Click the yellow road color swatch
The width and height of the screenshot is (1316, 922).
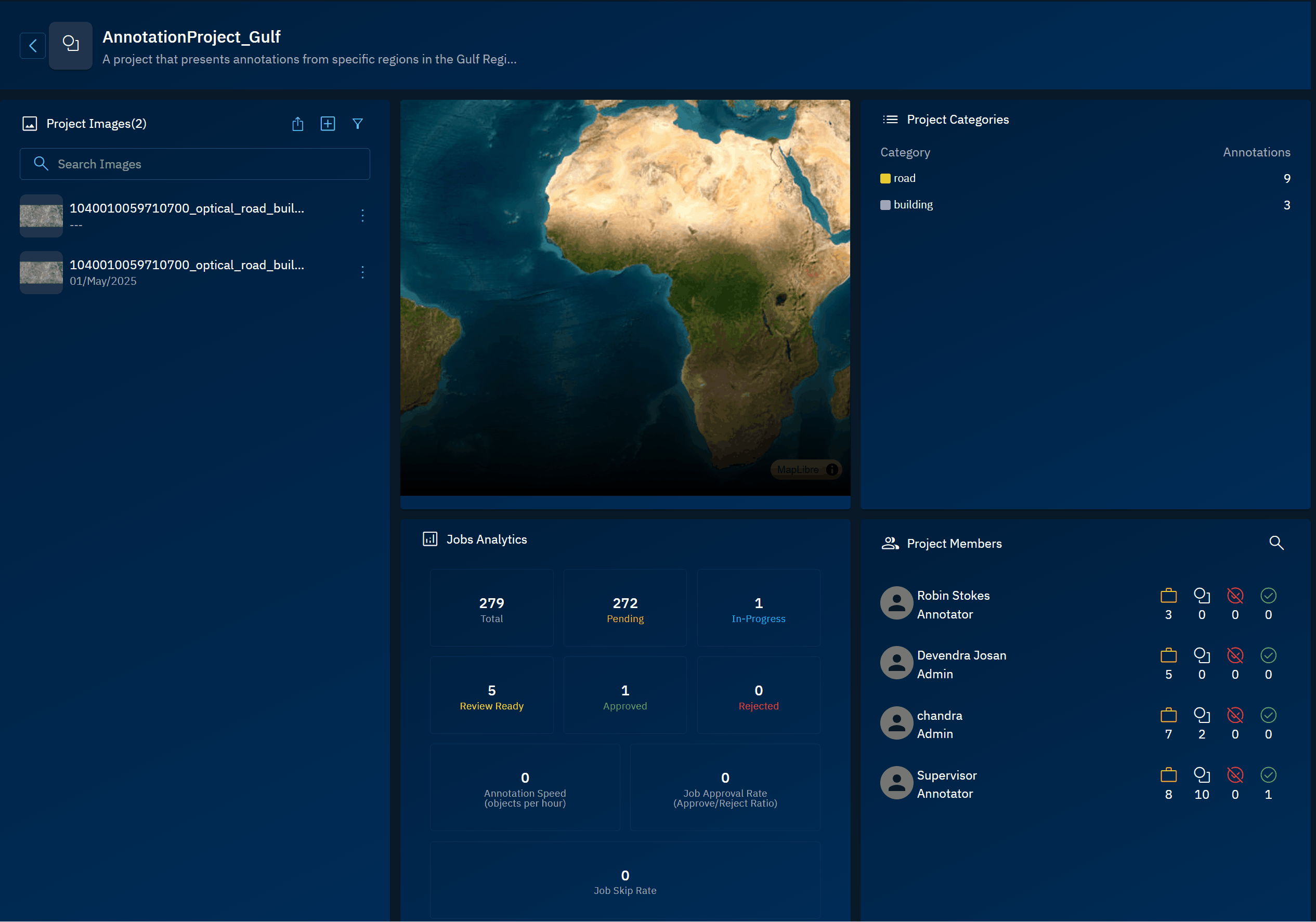[x=885, y=178]
